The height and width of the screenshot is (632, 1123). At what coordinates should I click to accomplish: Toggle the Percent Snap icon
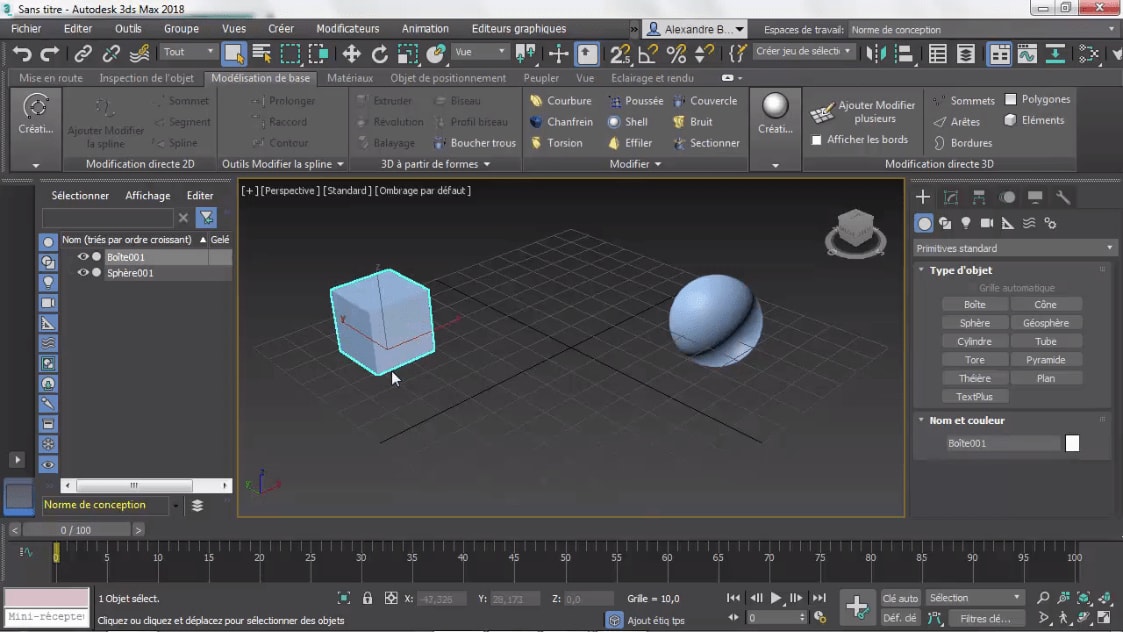(x=675, y=53)
